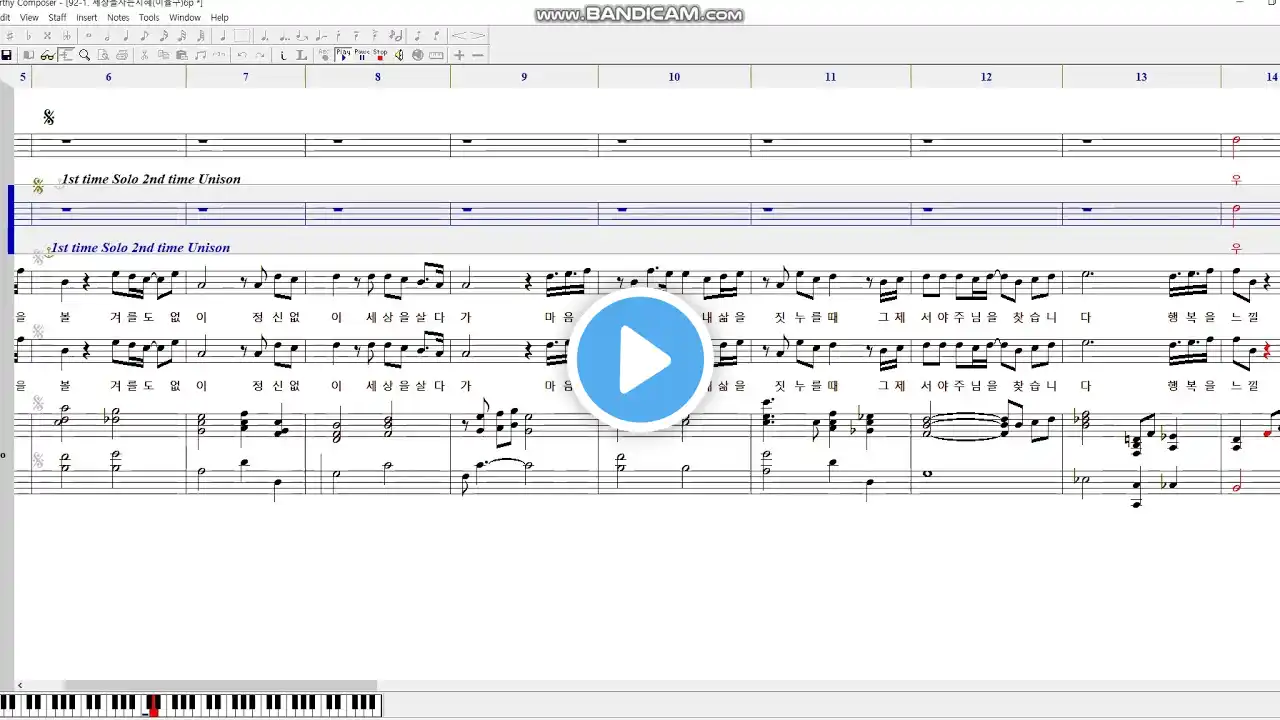Open the View menu
This screenshot has width=1280, height=720.
tap(29, 17)
